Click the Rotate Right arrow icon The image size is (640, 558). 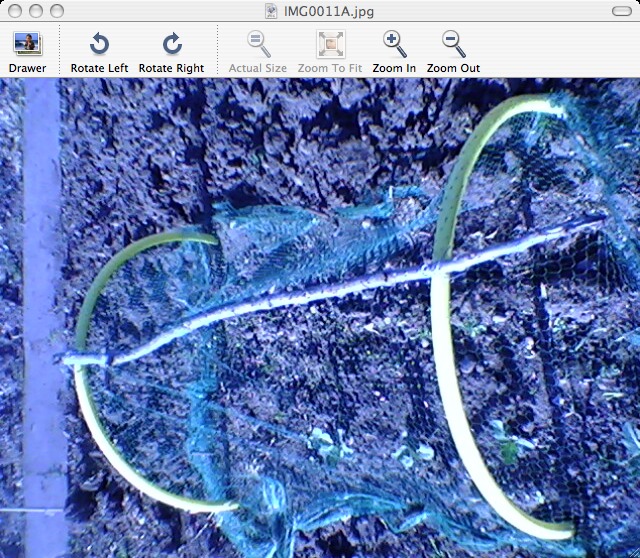point(172,44)
